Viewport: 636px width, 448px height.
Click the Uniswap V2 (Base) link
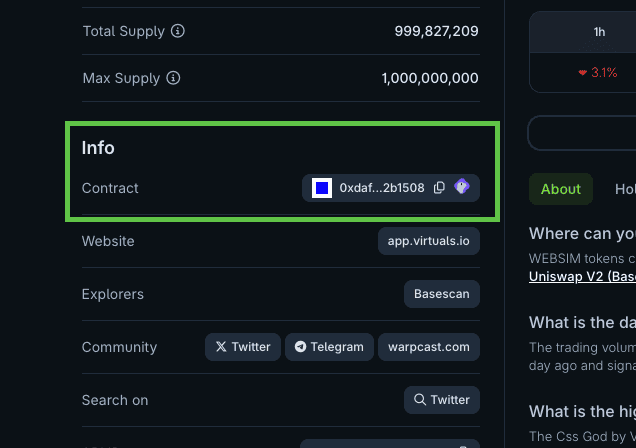tap(582, 276)
